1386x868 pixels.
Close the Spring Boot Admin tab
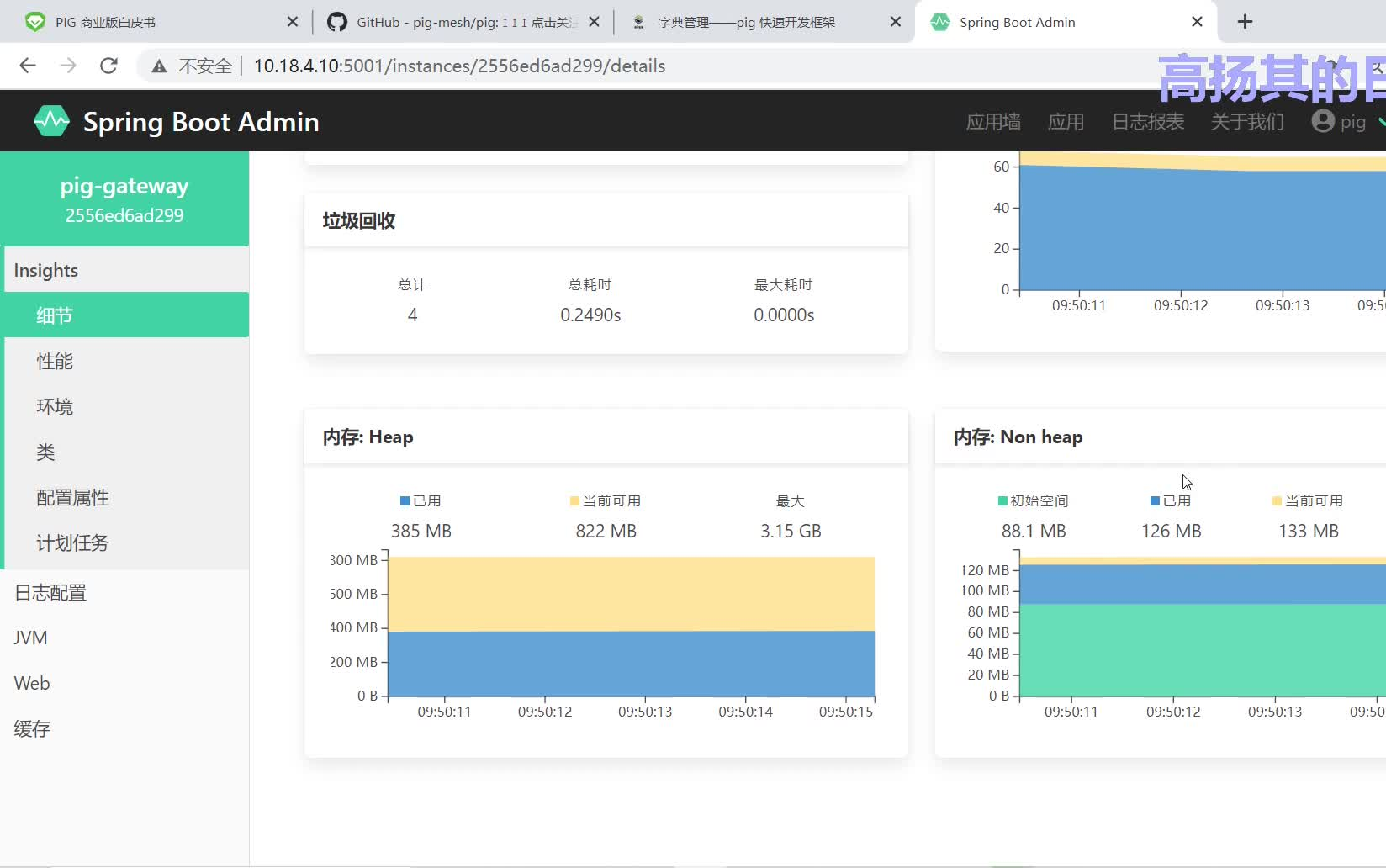coord(1198,22)
